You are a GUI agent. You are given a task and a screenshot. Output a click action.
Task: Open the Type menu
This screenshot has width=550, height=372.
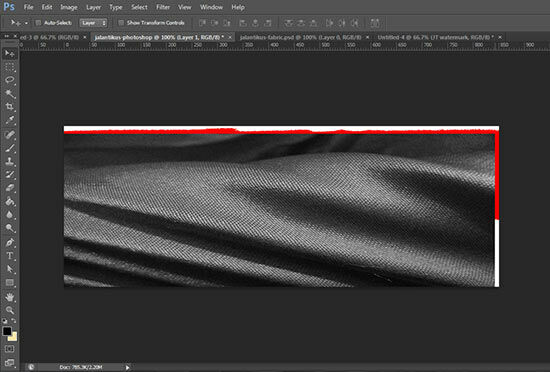(116, 7)
